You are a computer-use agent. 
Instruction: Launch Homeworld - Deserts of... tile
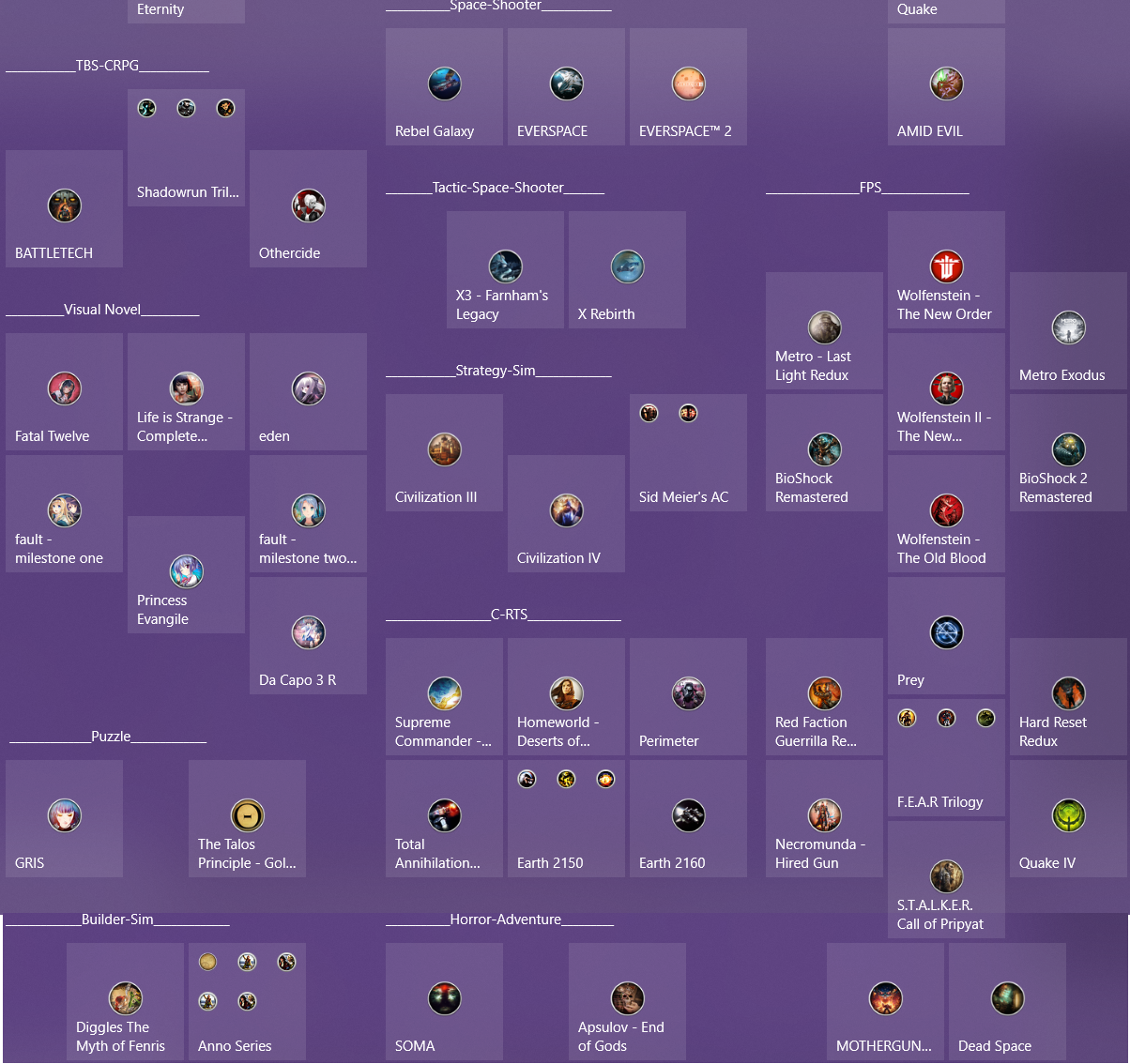coord(566,696)
